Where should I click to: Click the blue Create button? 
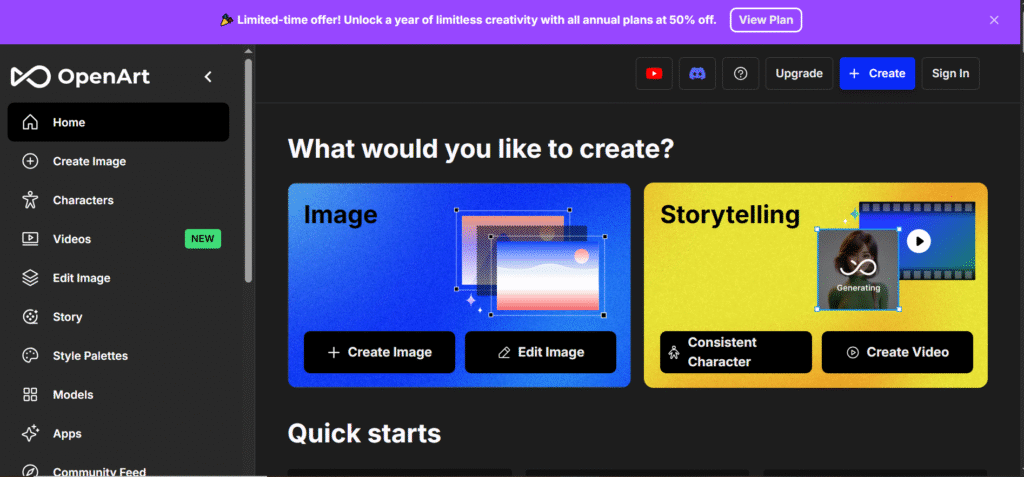pos(877,74)
